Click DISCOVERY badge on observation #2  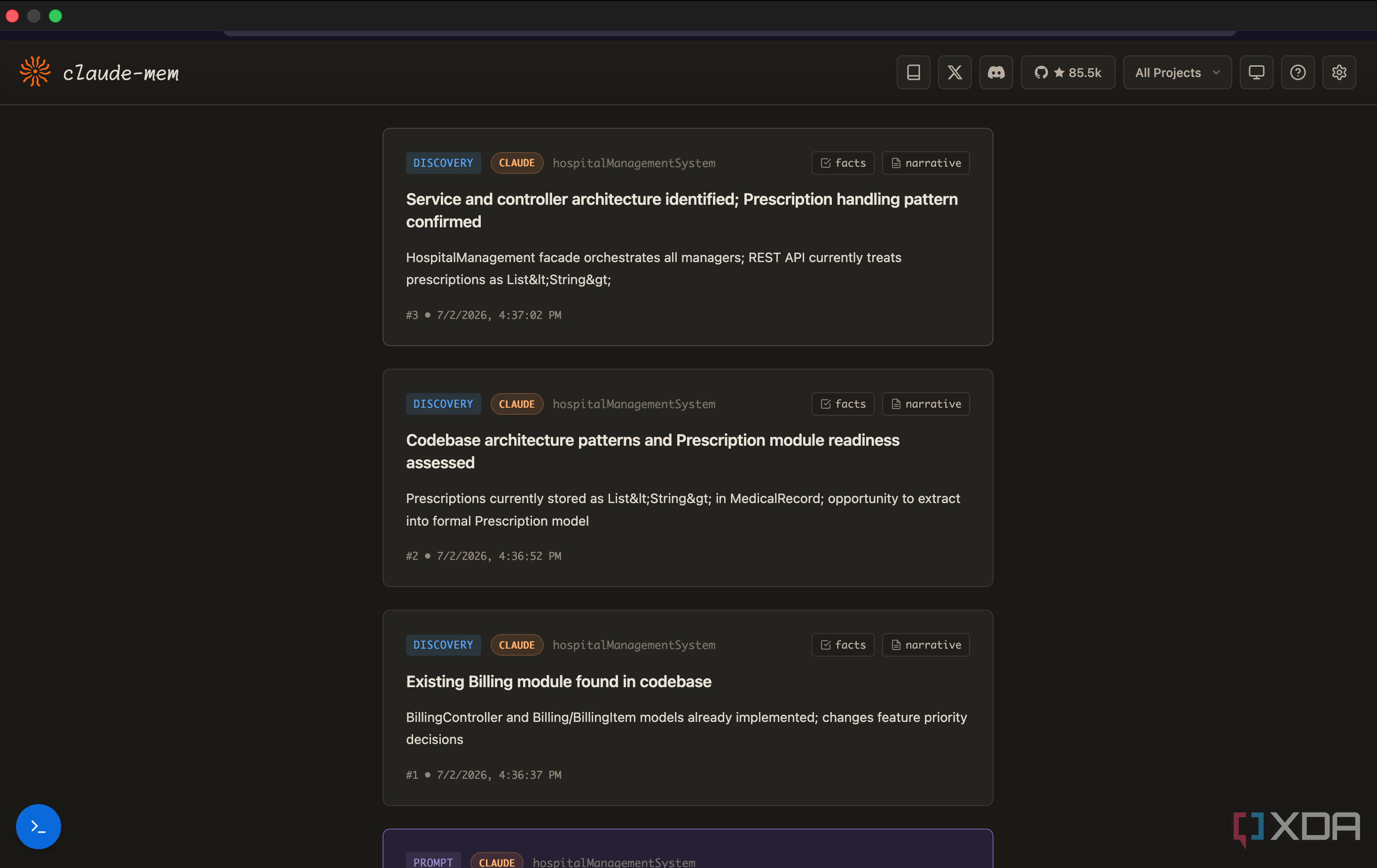point(443,404)
